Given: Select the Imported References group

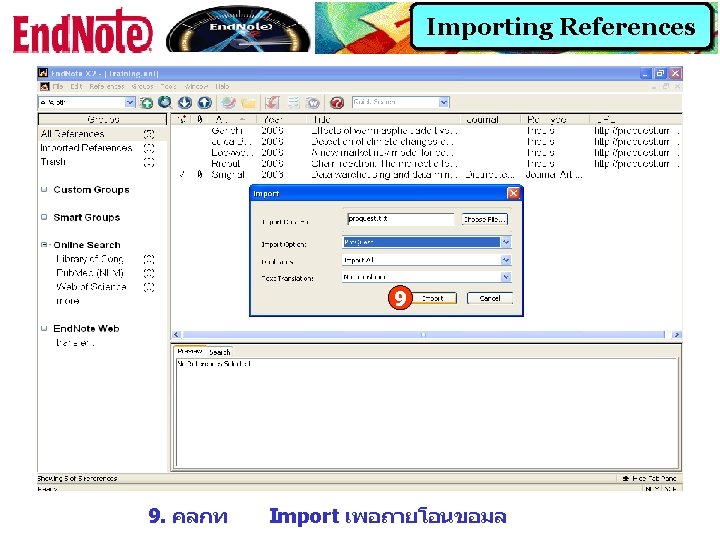Looking at the screenshot, I should [x=102, y=148].
